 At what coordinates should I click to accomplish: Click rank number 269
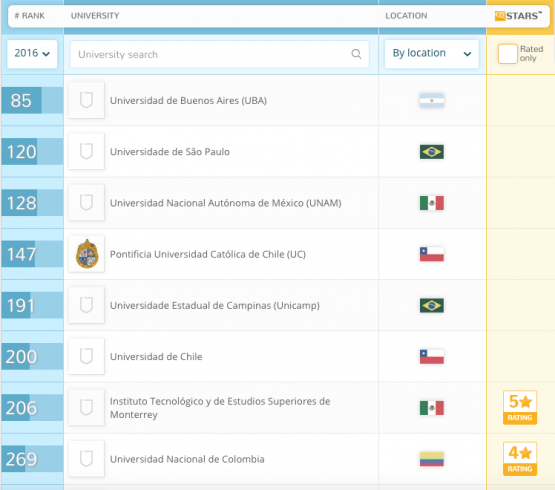(x=21, y=459)
